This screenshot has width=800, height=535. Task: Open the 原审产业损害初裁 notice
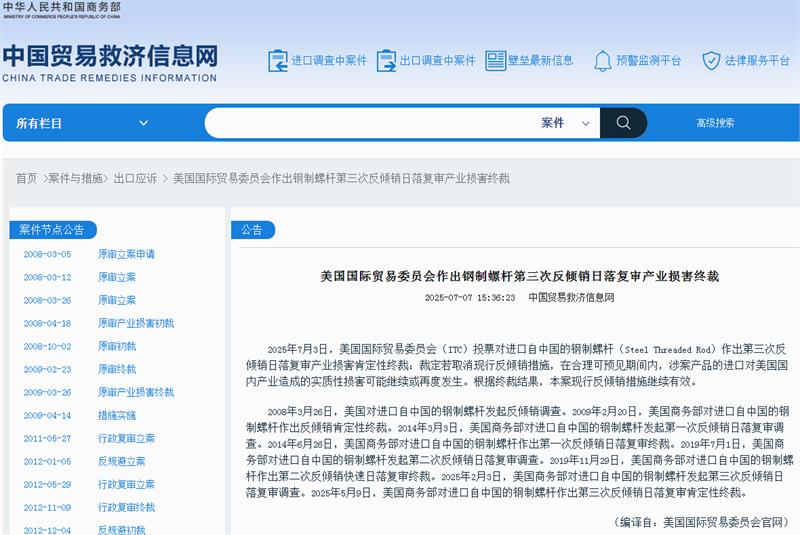pos(136,323)
